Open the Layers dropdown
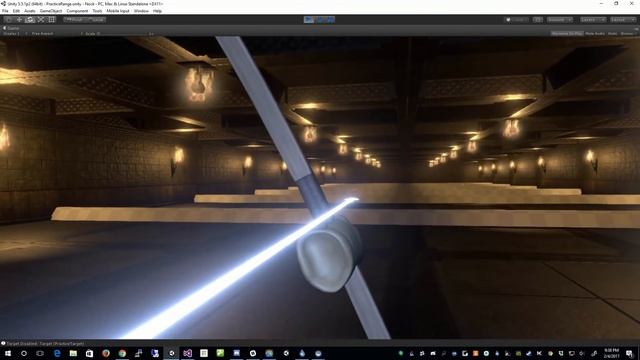640x360 pixels. click(x=593, y=20)
